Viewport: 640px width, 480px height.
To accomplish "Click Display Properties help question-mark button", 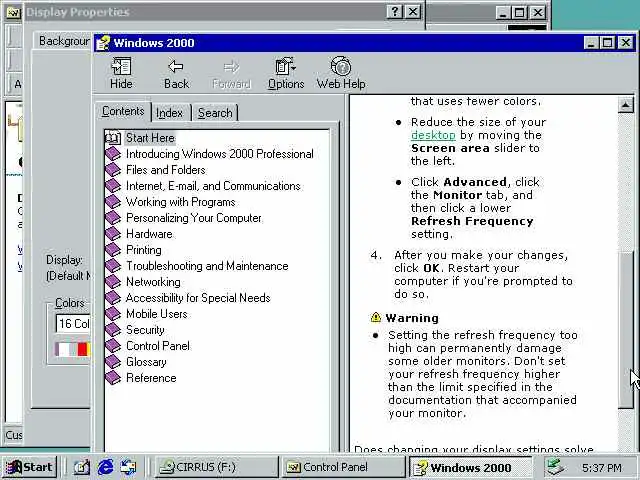I will click(394, 12).
